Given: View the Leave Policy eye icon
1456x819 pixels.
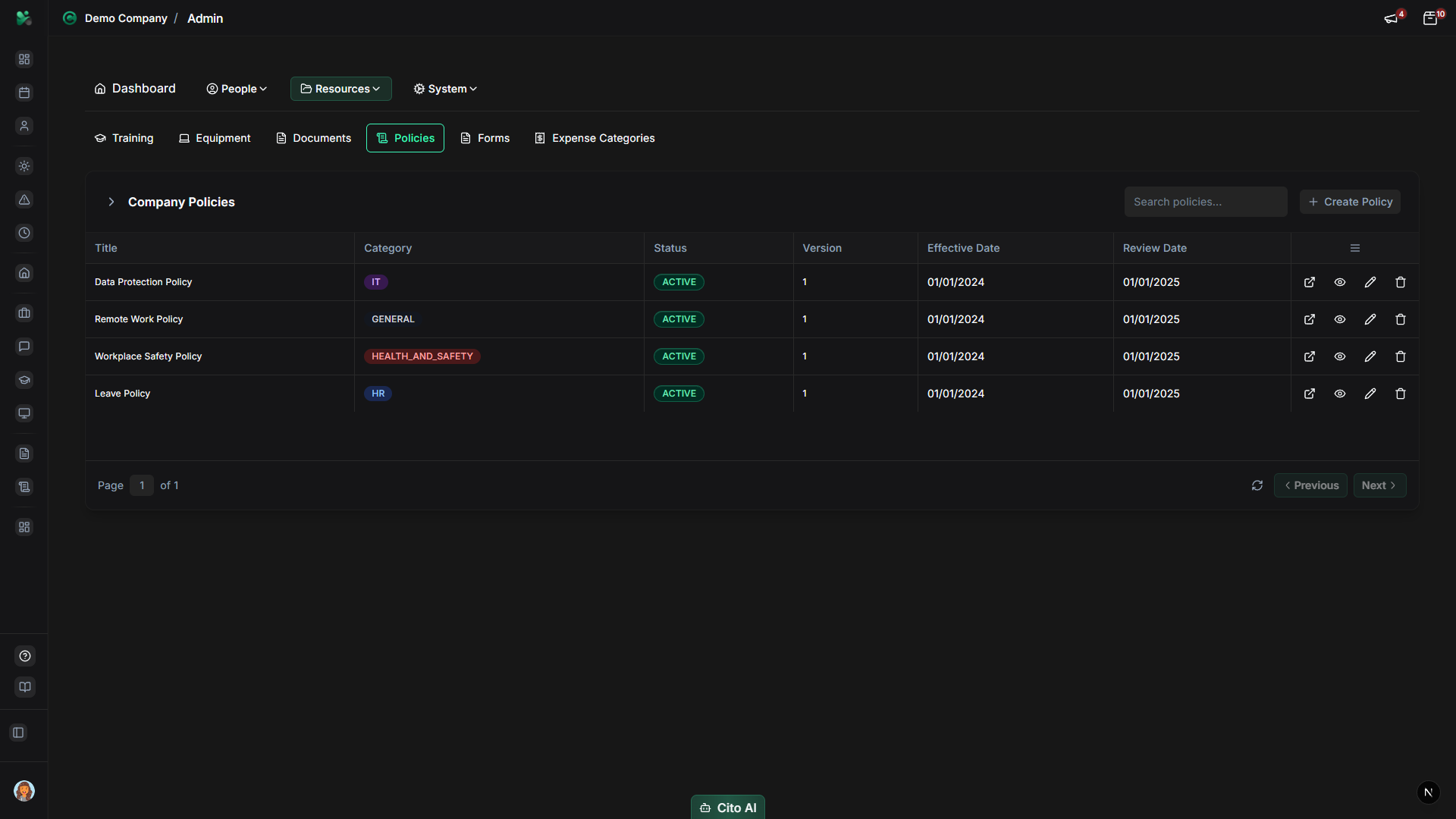Looking at the screenshot, I should point(1340,394).
